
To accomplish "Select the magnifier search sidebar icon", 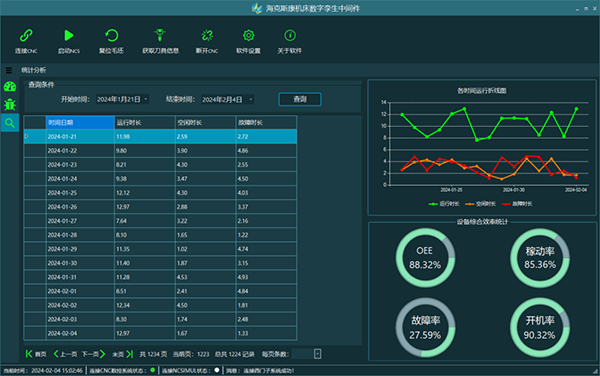I will (10, 123).
